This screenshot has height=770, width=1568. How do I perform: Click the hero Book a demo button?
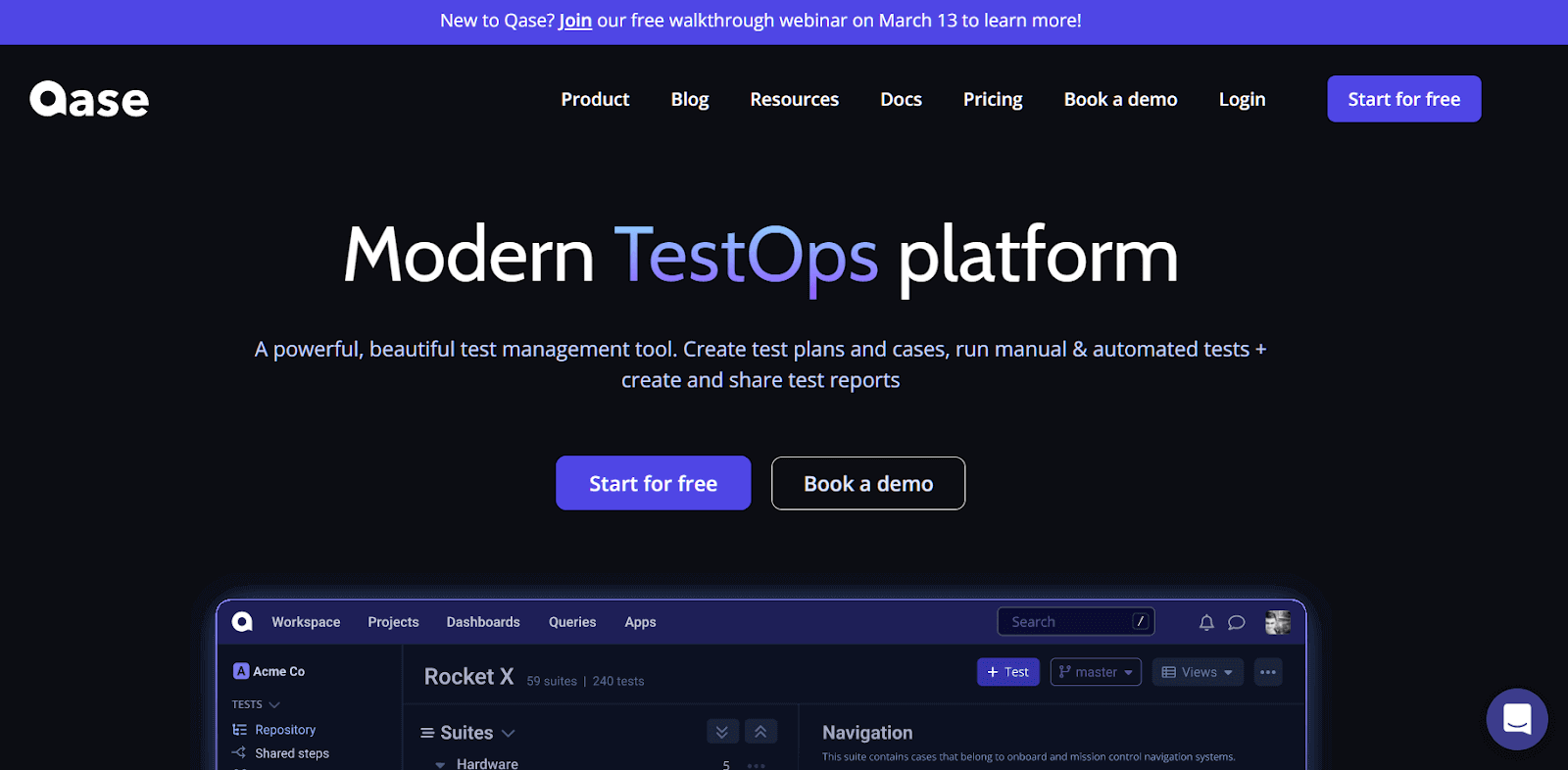[868, 483]
